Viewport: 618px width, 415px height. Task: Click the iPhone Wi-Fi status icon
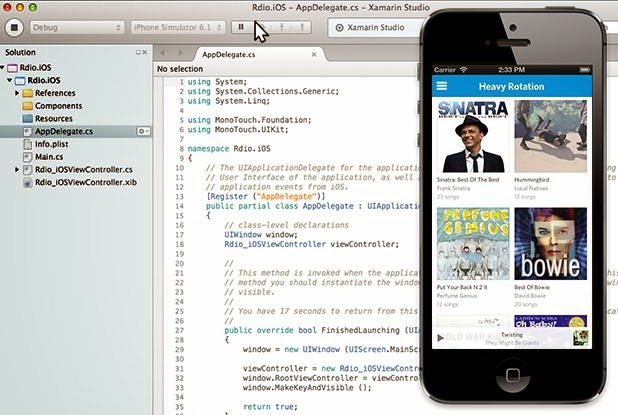(464, 70)
